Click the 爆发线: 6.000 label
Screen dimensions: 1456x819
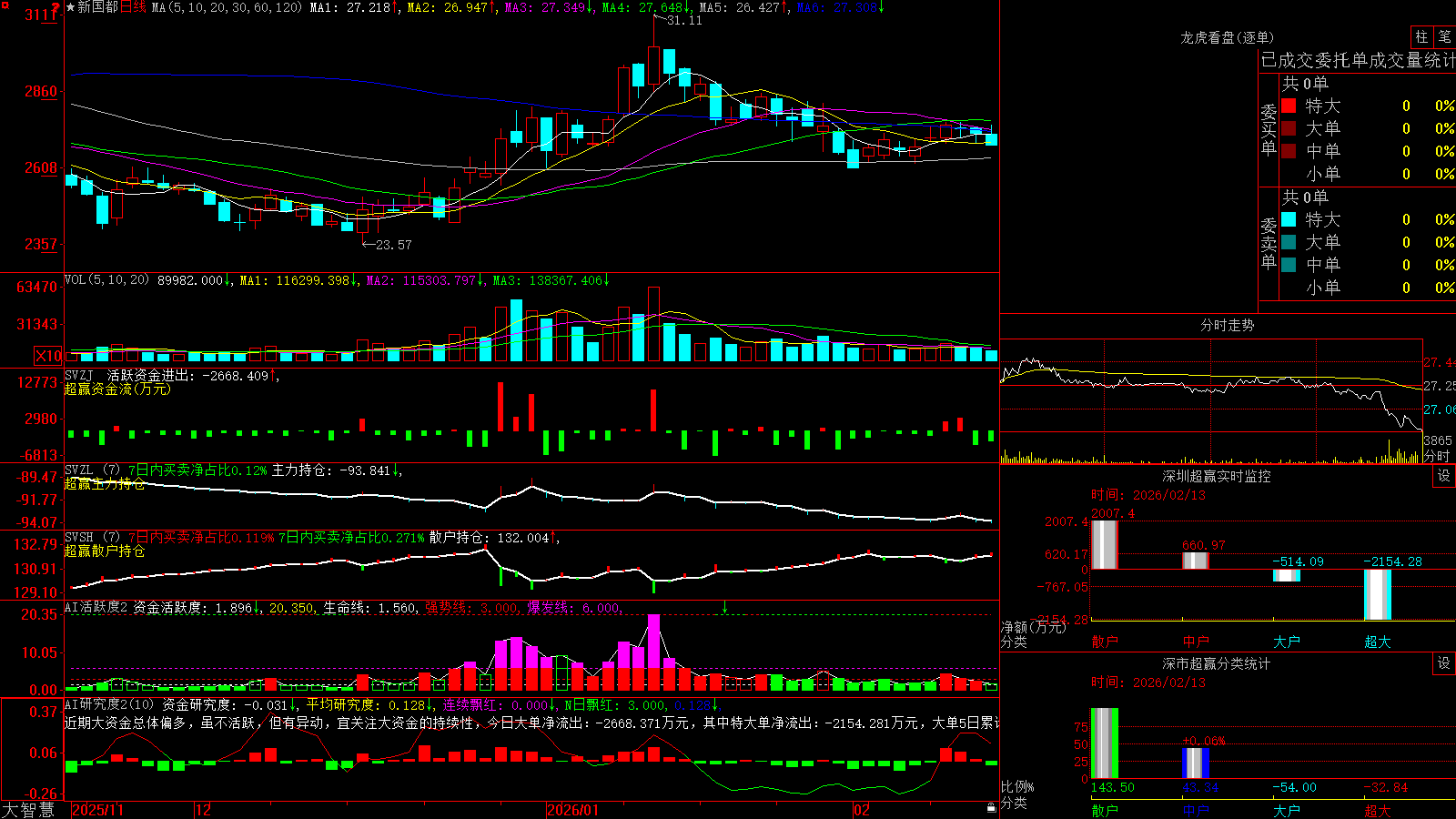click(x=574, y=608)
